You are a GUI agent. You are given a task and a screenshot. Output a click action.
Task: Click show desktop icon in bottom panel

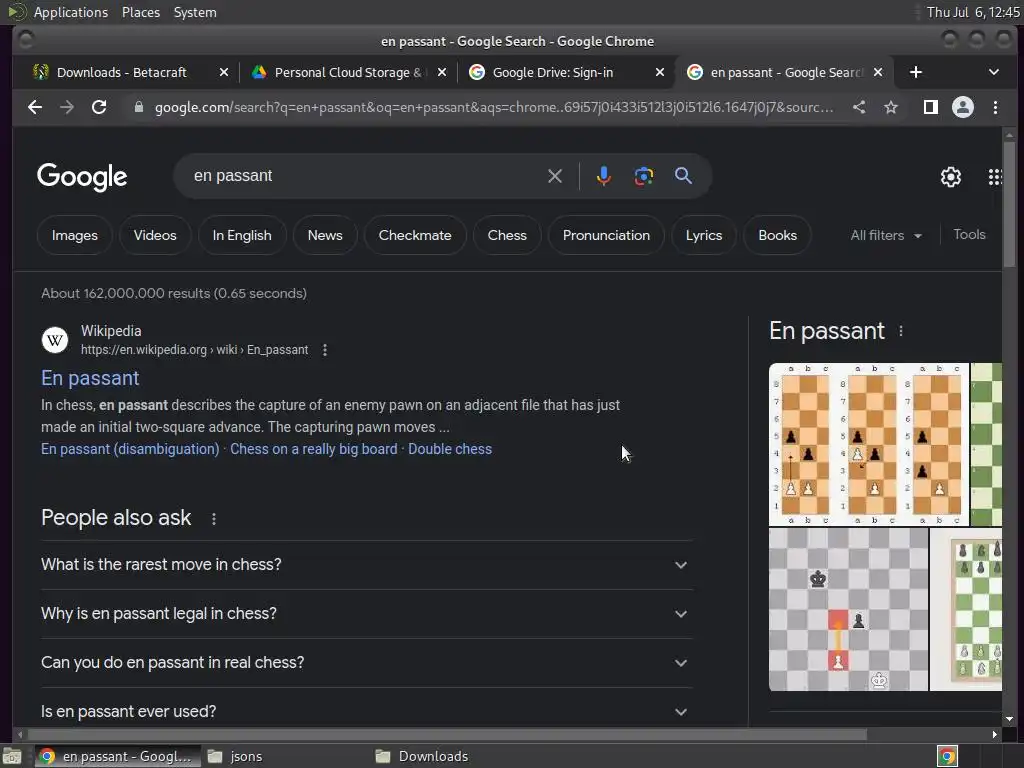pos(12,756)
